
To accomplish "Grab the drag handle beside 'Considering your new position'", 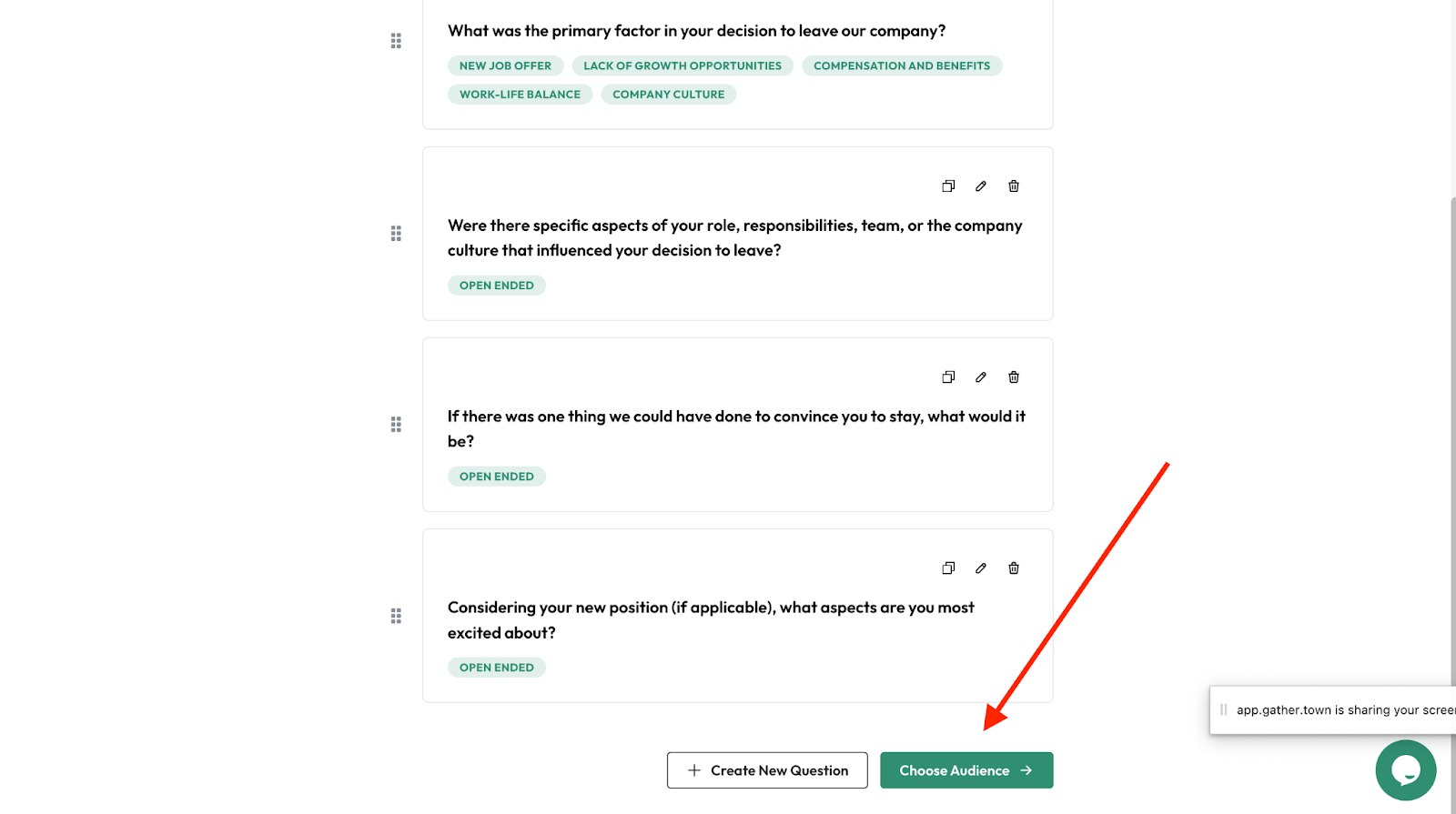I will (x=395, y=616).
